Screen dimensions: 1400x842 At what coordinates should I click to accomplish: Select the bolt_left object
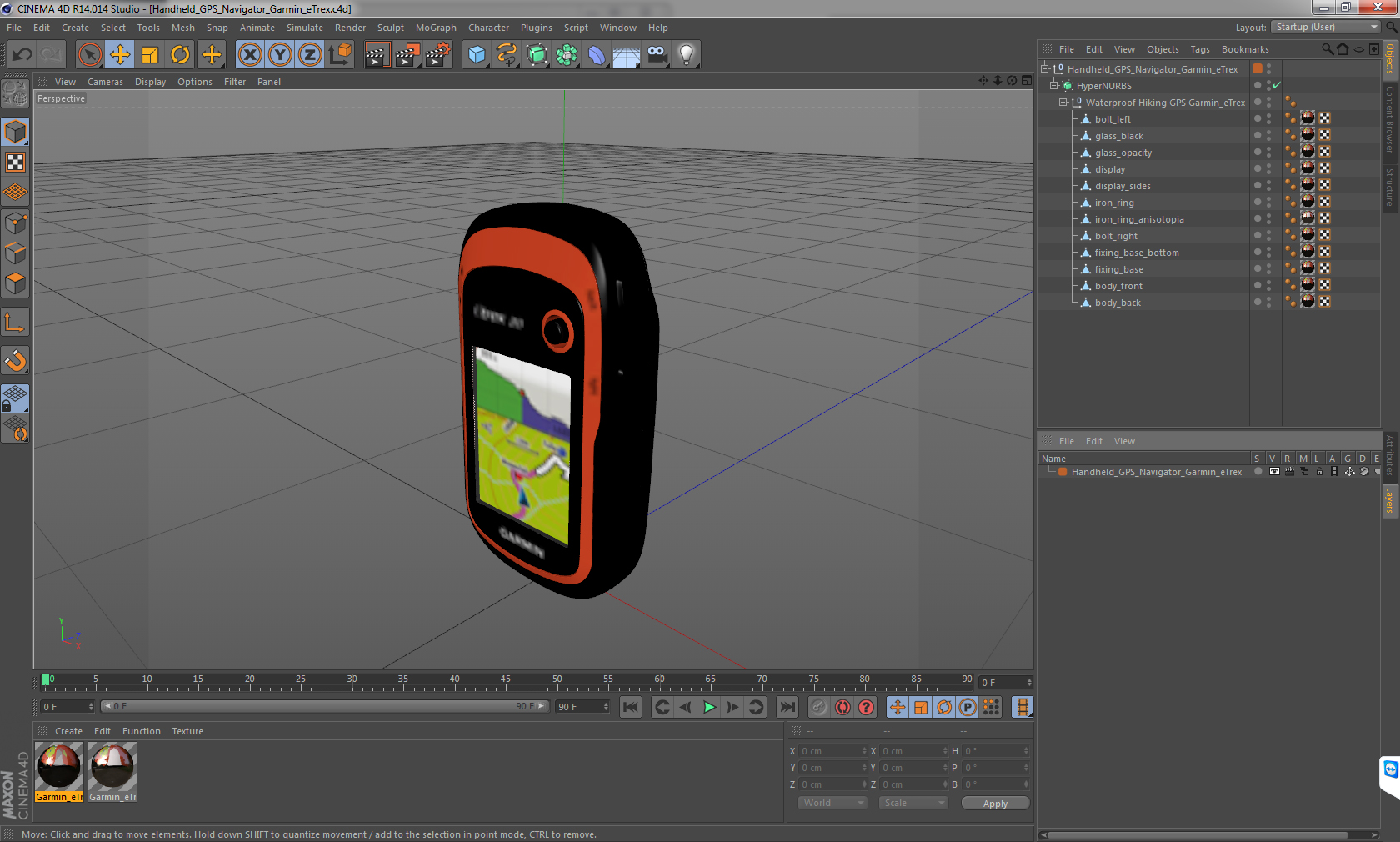[x=1112, y=119]
